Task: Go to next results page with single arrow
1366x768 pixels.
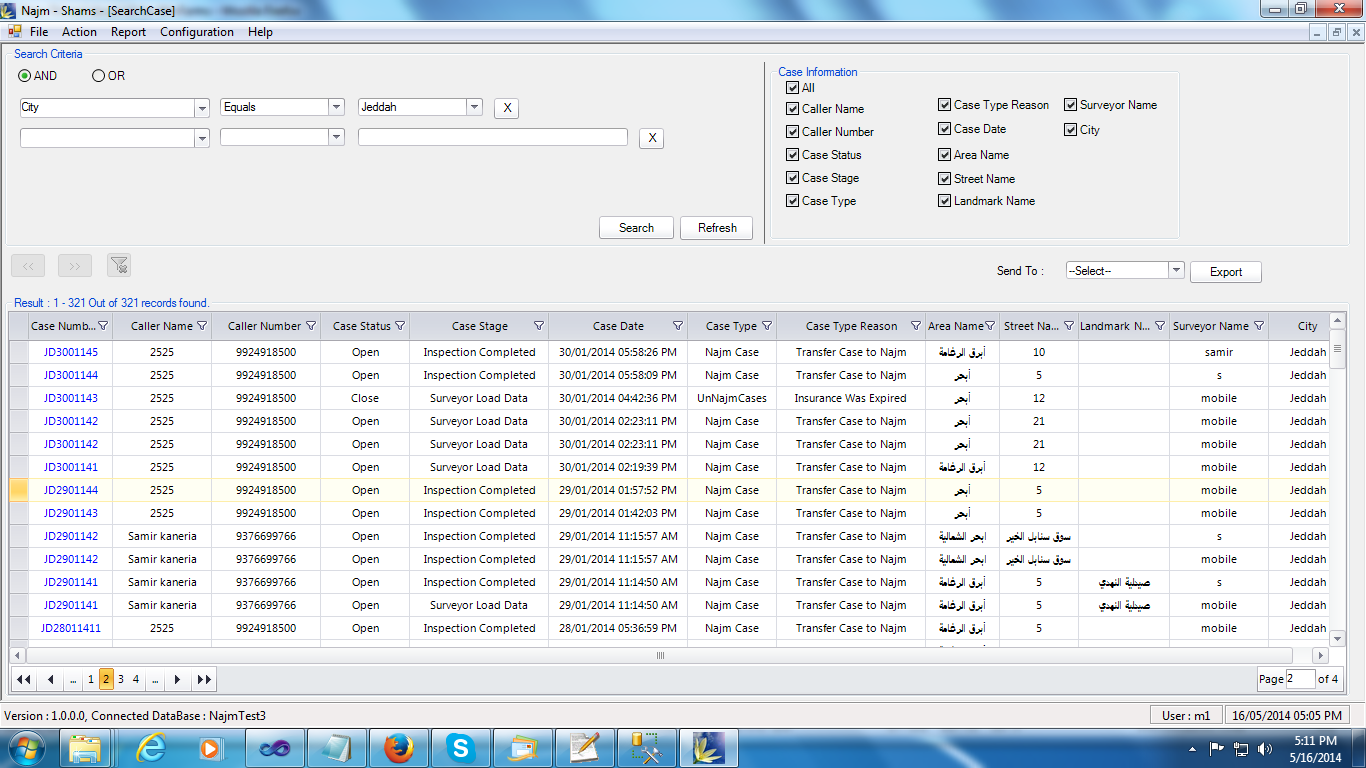Action: 178,680
